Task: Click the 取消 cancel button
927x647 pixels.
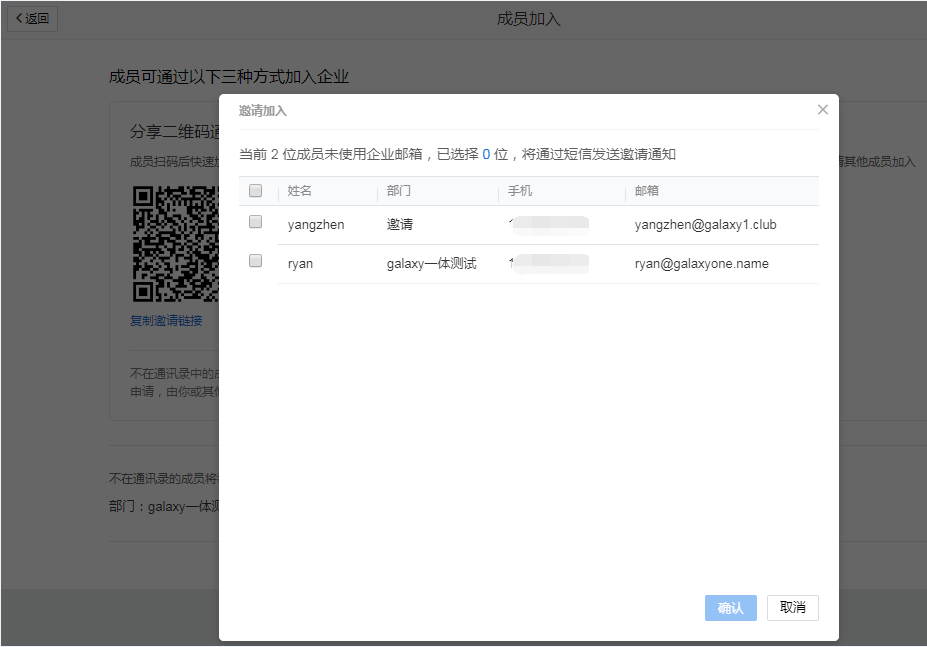Action: (x=792, y=607)
